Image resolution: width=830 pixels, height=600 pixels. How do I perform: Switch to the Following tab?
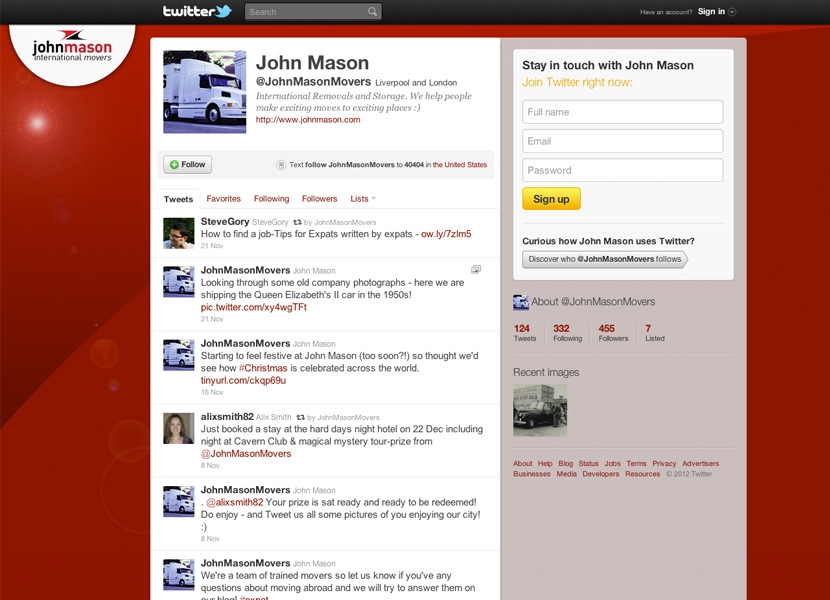[x=272, y=199]
